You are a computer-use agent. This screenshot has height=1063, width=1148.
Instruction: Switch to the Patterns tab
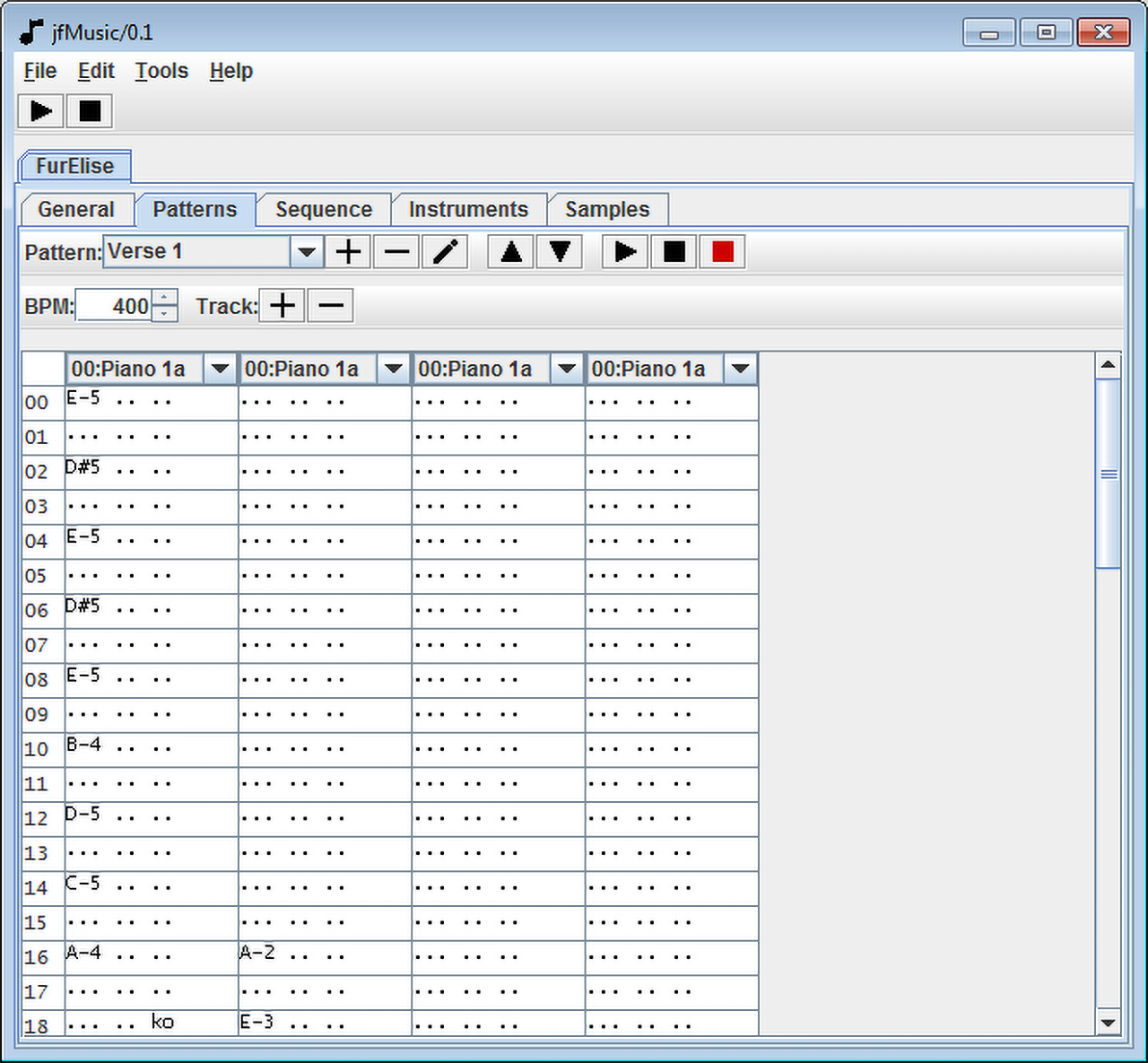[x=195, y=209]
